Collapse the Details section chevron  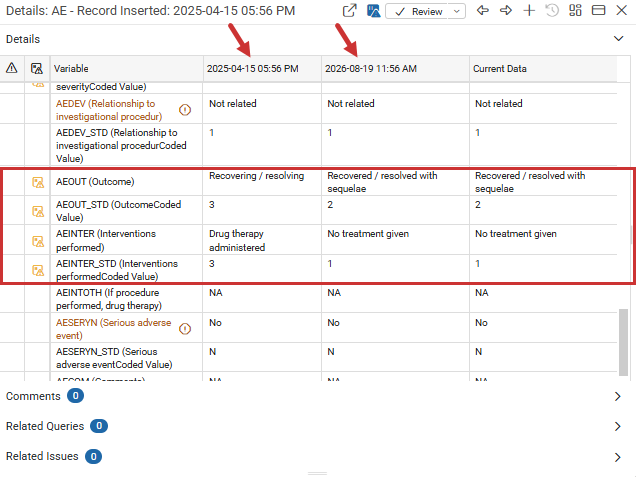[x=618, y=39]
